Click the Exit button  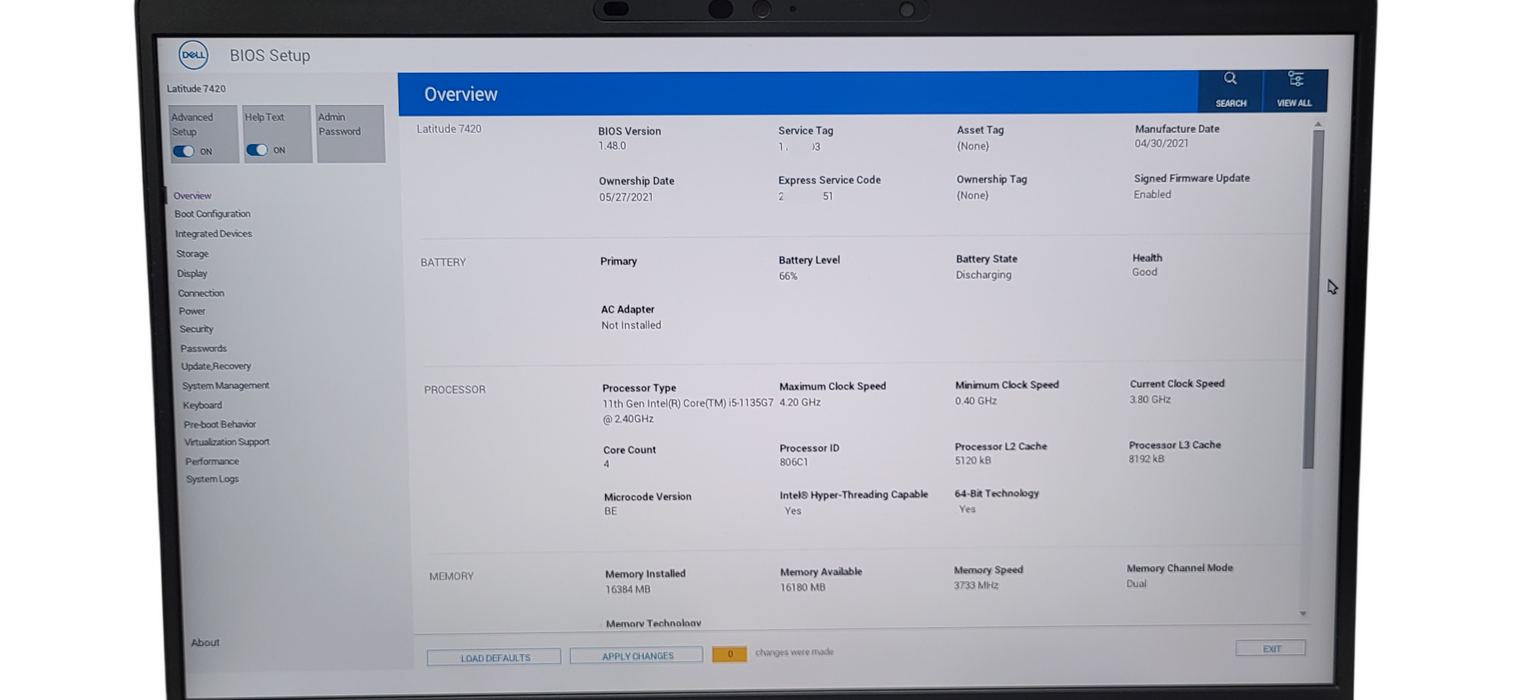1271,649
